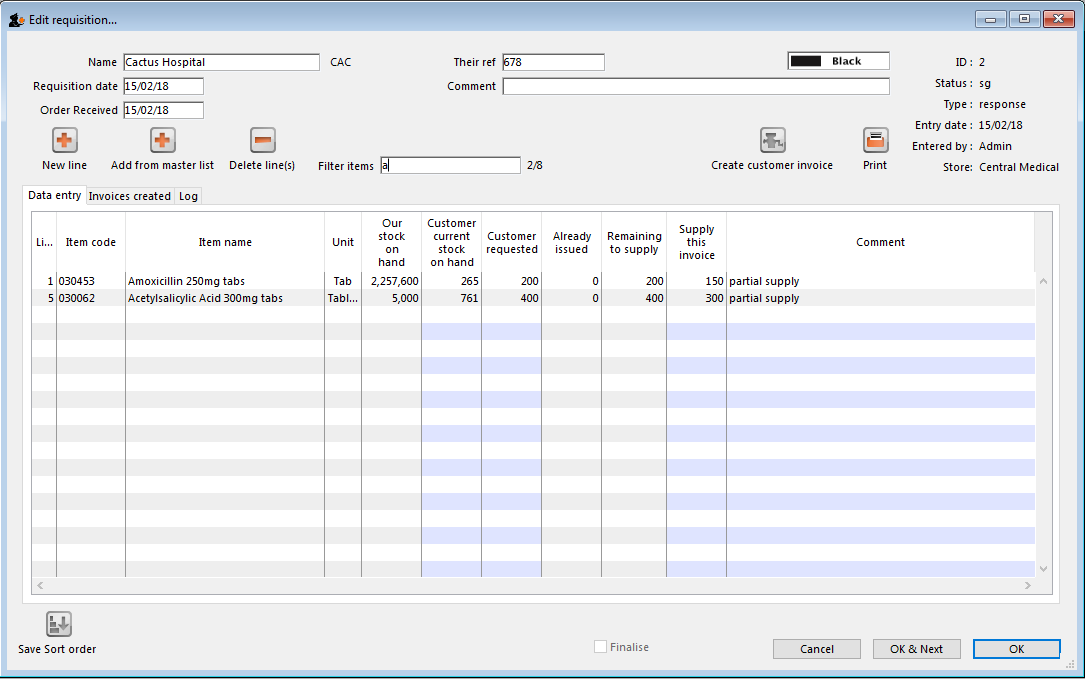Click customer stock value 265

pyautogui.click(x=469, y=281)
